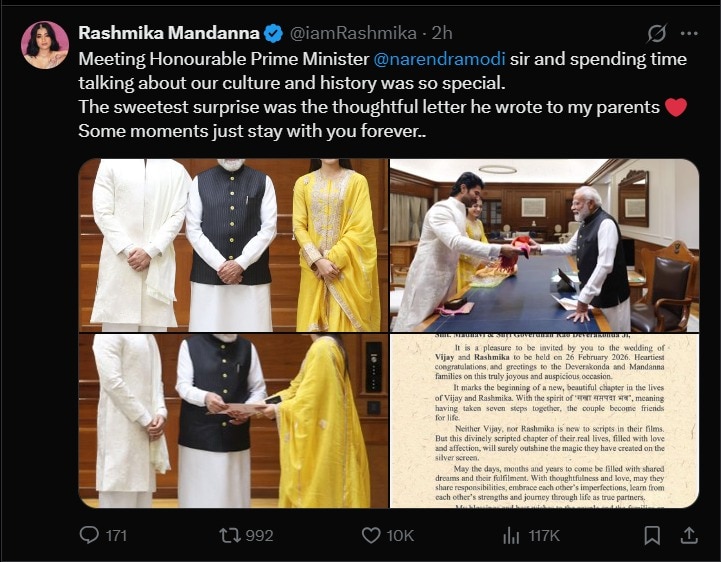This screenshot has height=562, width=721.
Task: Like the post with the heart icon
Action: 371,535
